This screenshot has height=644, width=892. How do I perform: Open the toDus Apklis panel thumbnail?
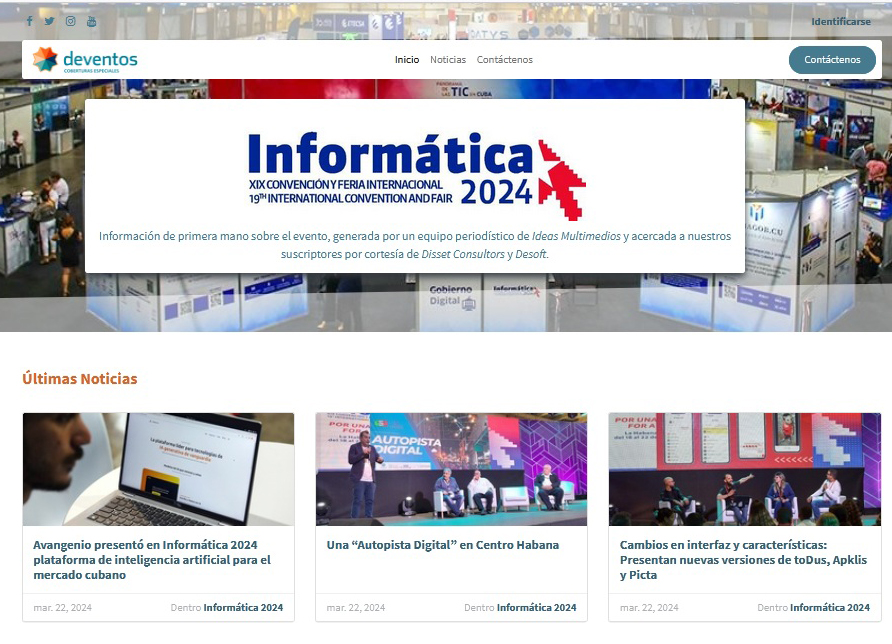point(745,469)
